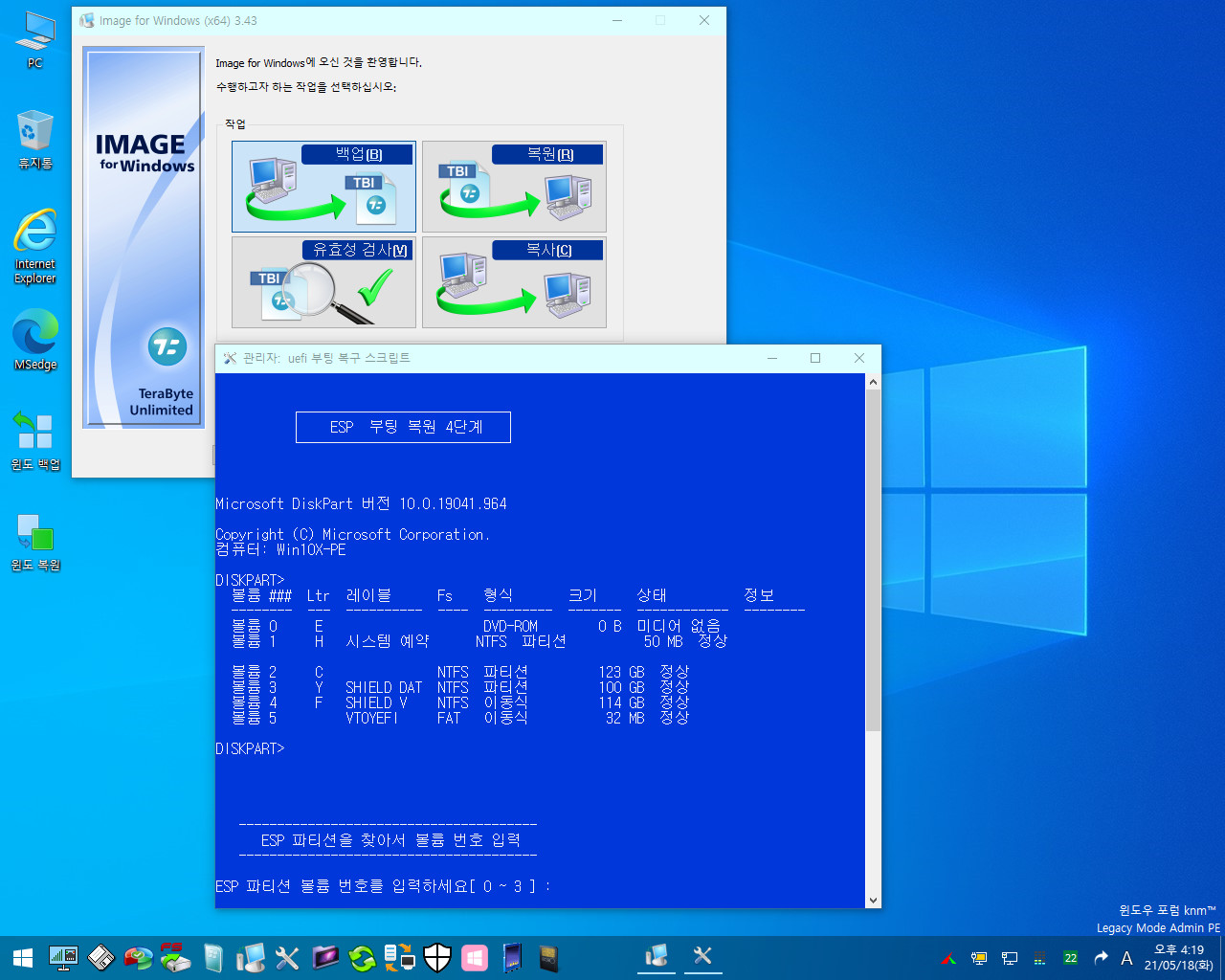The image size is (1225, 980).
Task: Click the 'Copyright (C) Microsoft Corporation.' line
Action: pyautogui.click(x=352, y=534)
